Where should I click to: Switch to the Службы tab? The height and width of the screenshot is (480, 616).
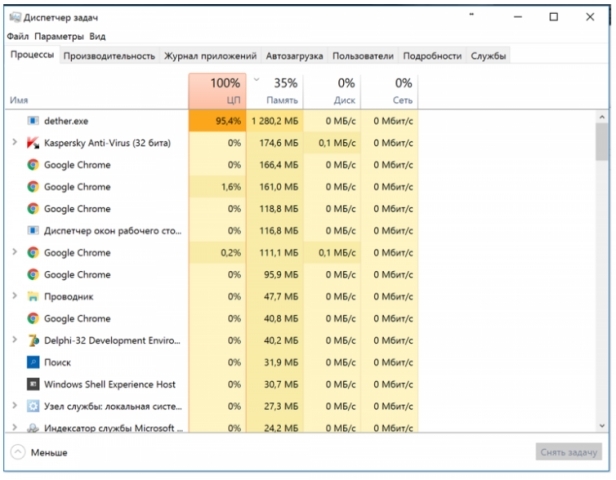488,56
